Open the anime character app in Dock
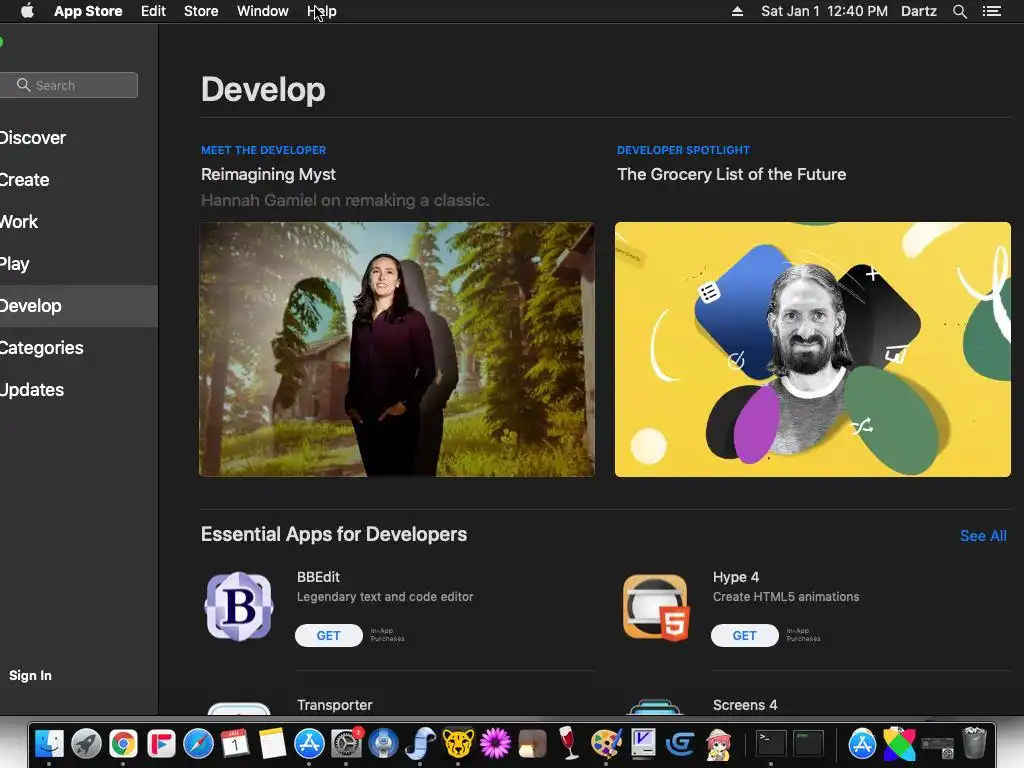Image resolution: width=1024 pixels, height=768 pixels. pyautogui.click(x=718, y=743)
